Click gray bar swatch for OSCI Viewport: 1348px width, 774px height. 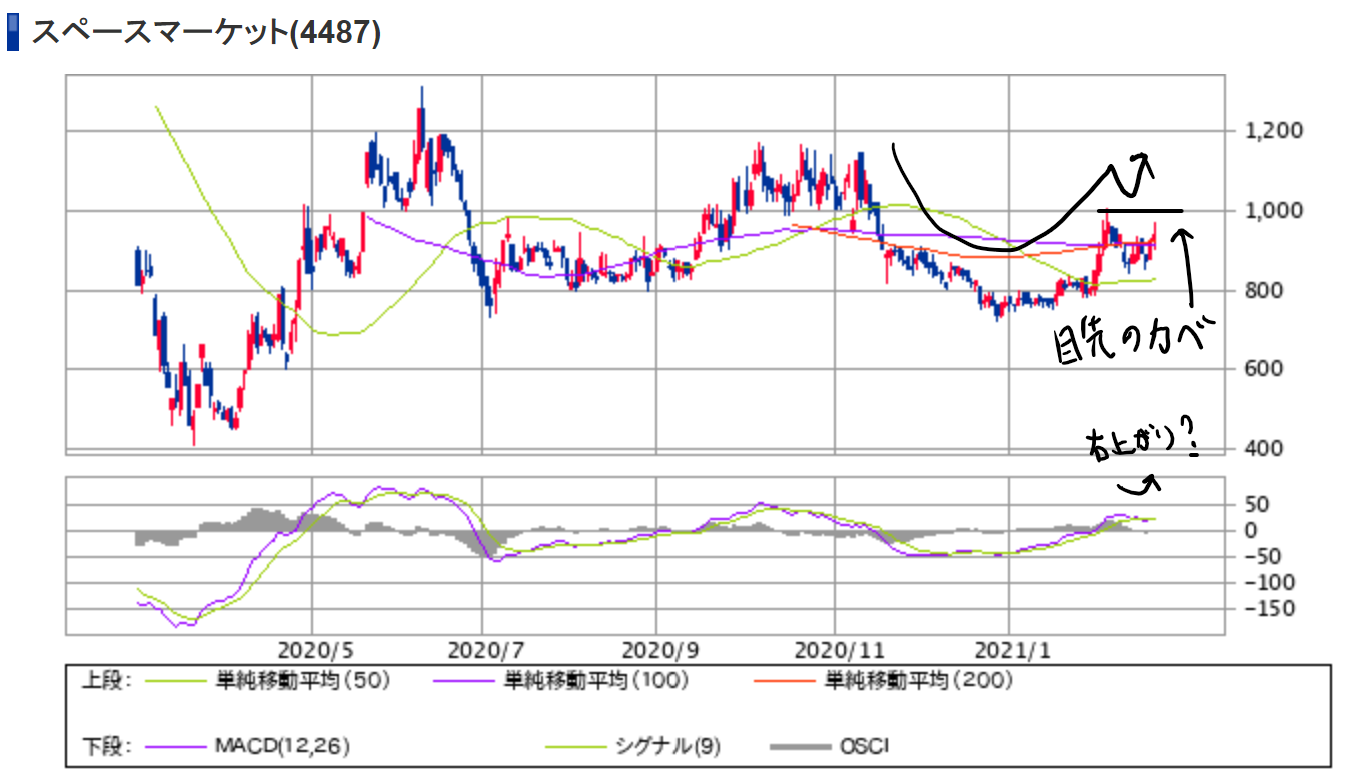[x=801, y=747]
